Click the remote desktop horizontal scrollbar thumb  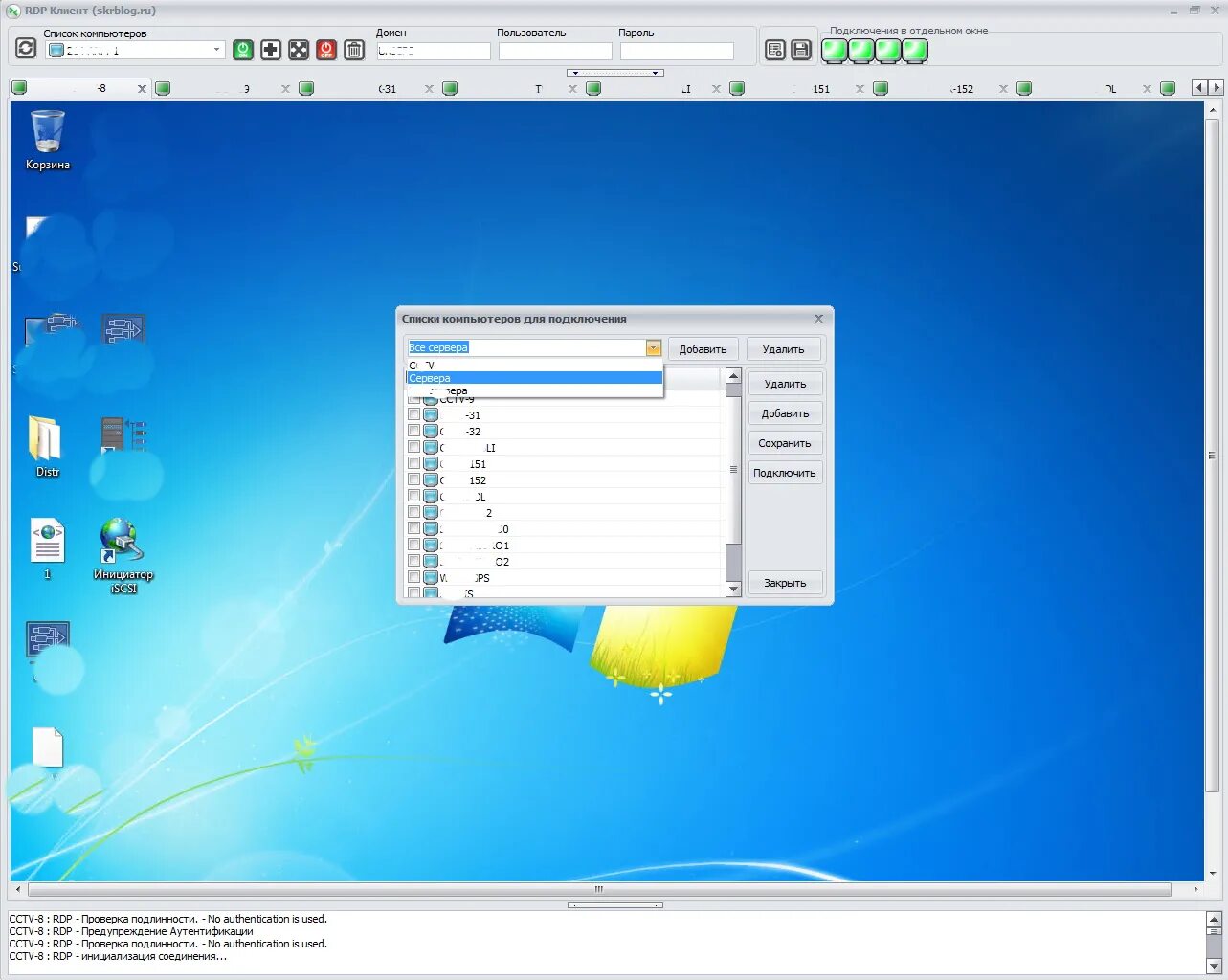pyautogui.click(x=599, y=889)
